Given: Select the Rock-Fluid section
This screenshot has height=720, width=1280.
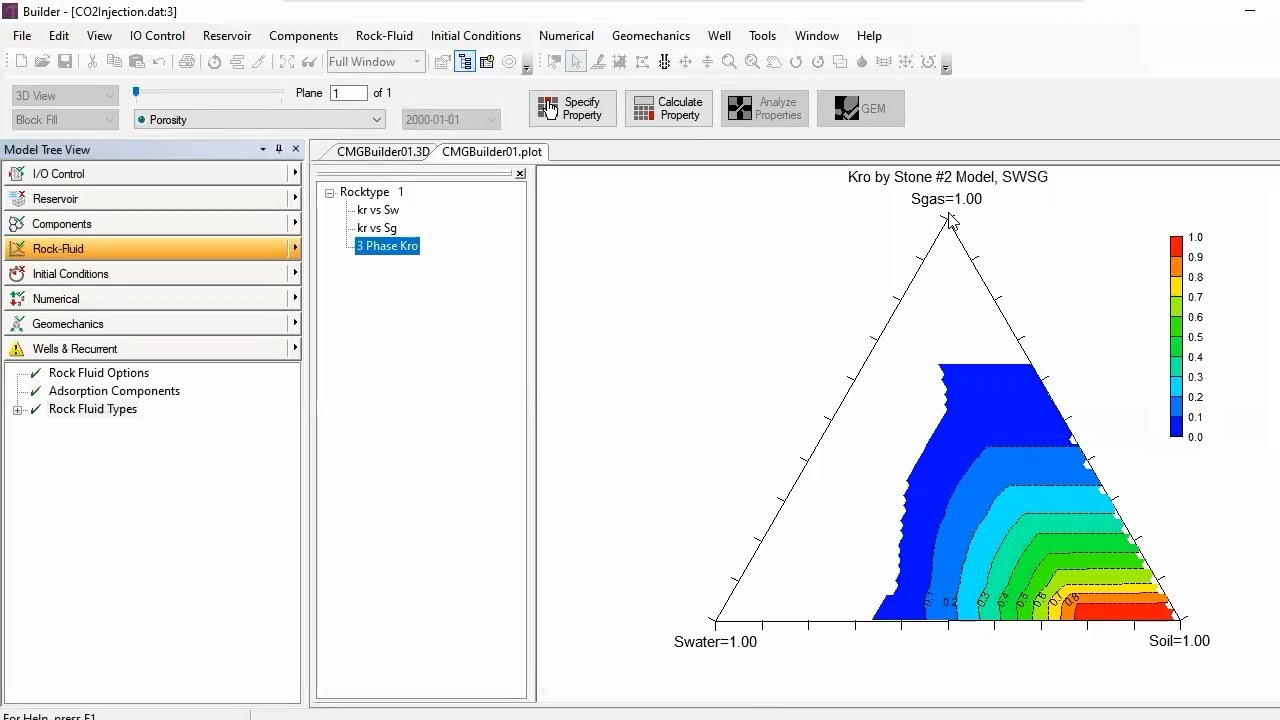Looking at the screenshot, I should click(x=152, y=249).
